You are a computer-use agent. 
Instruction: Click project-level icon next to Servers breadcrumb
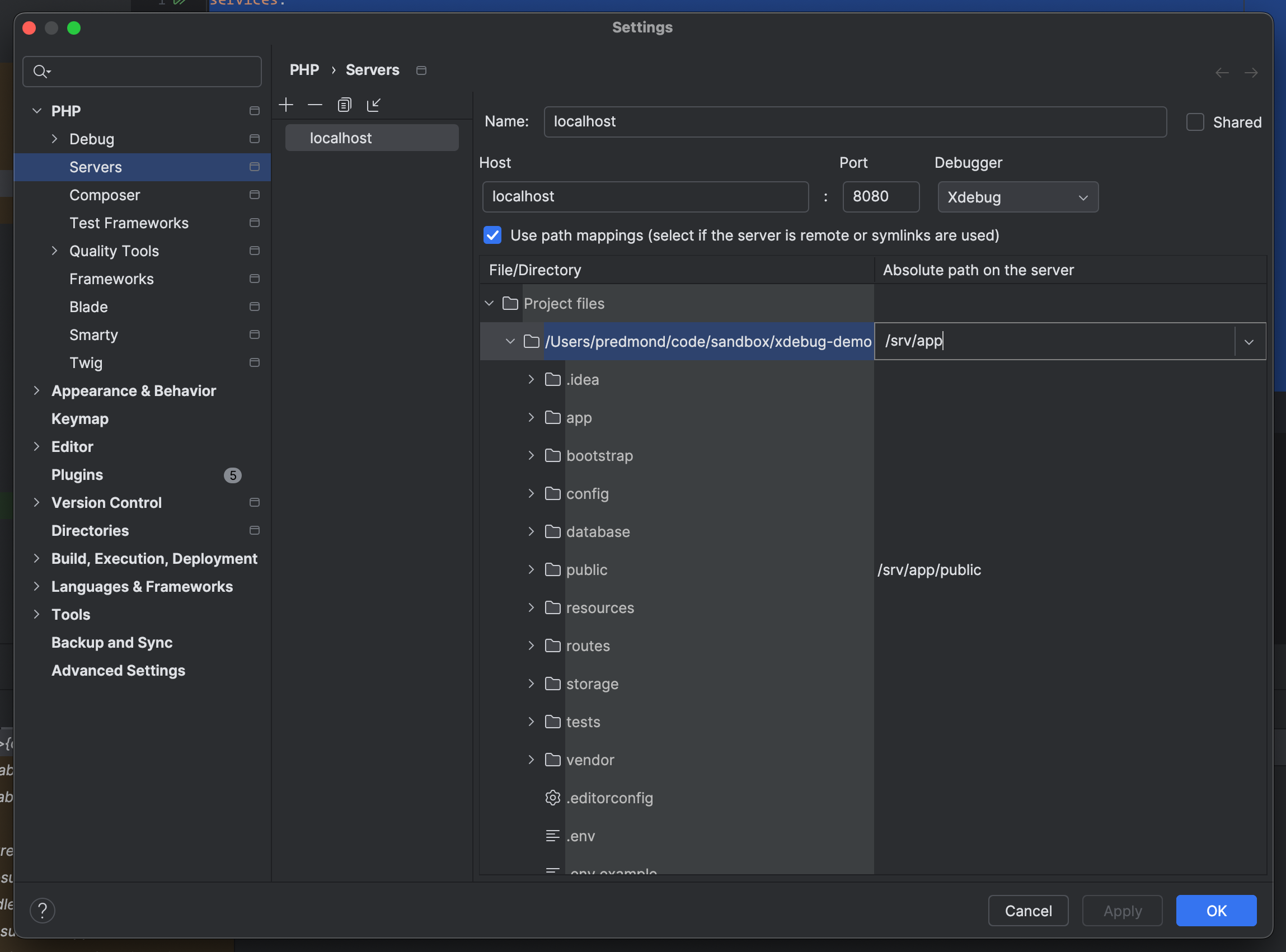421,70
